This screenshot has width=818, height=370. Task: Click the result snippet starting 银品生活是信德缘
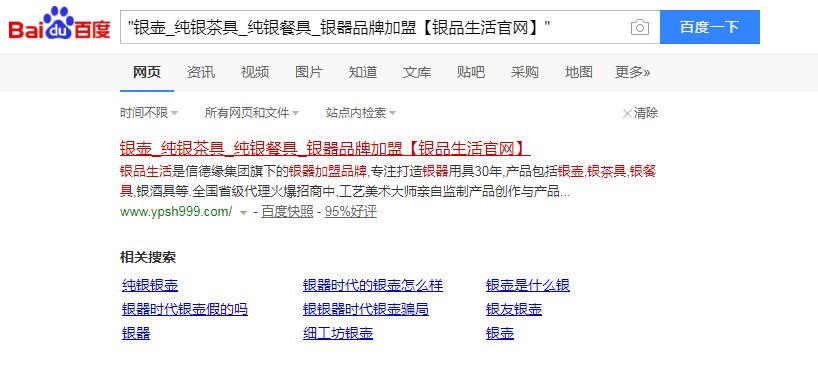388,182
